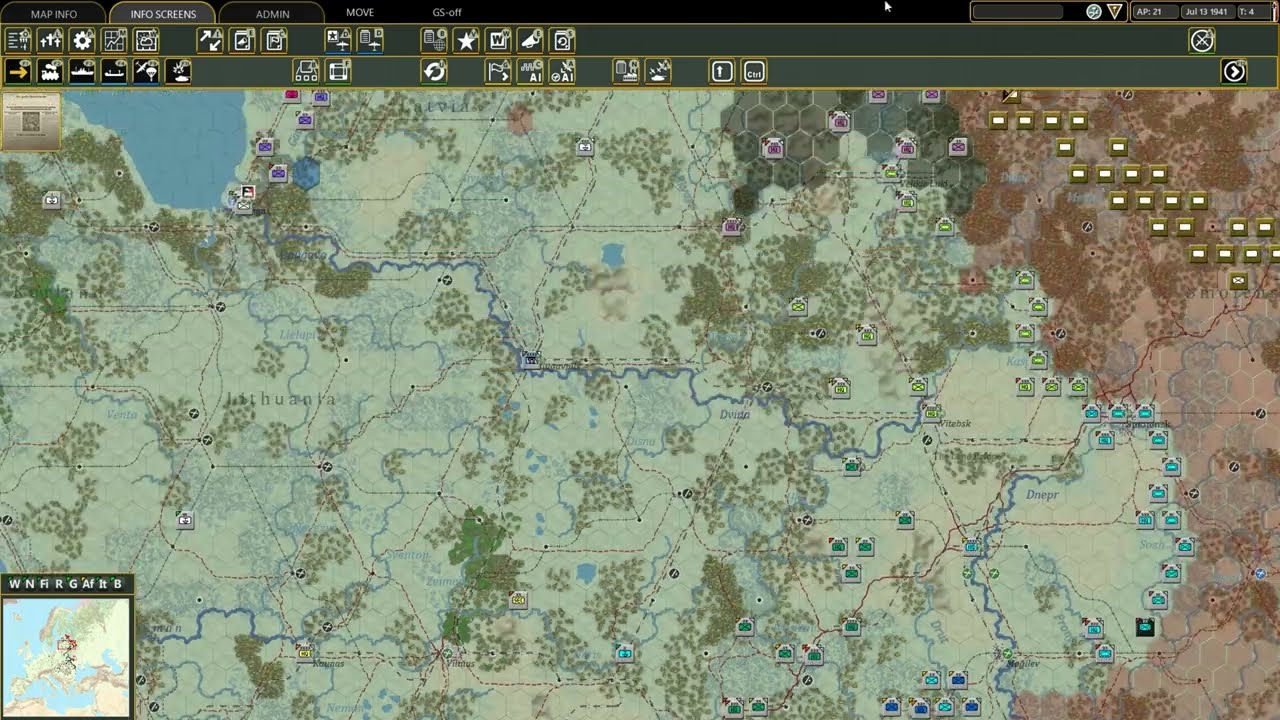Open the INFO SCREENS tab
Screen dimensions: 1280x720
pos(163,13)
